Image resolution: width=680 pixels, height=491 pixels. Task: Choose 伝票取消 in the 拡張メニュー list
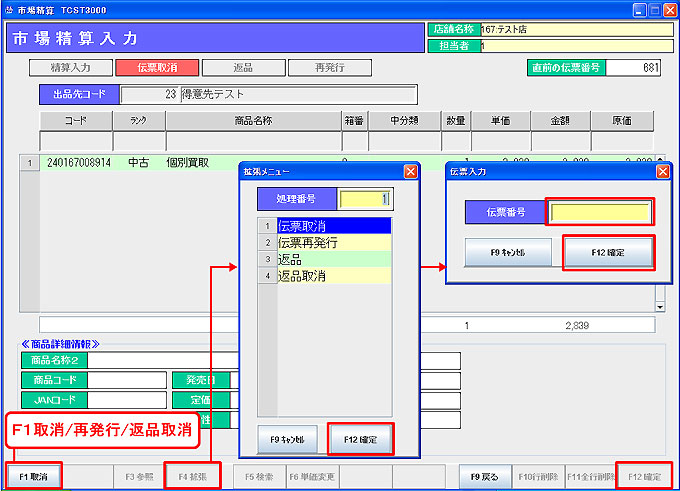(334, 226)
